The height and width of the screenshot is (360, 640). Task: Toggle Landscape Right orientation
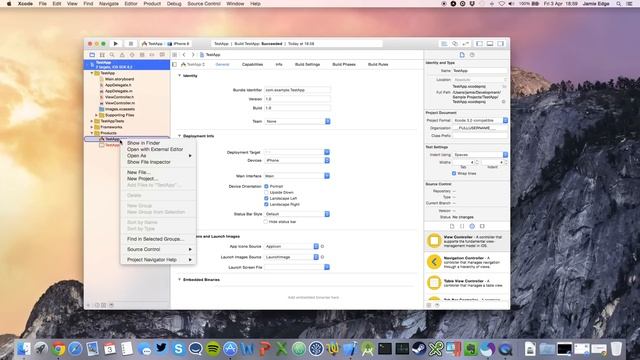[266, 204]
